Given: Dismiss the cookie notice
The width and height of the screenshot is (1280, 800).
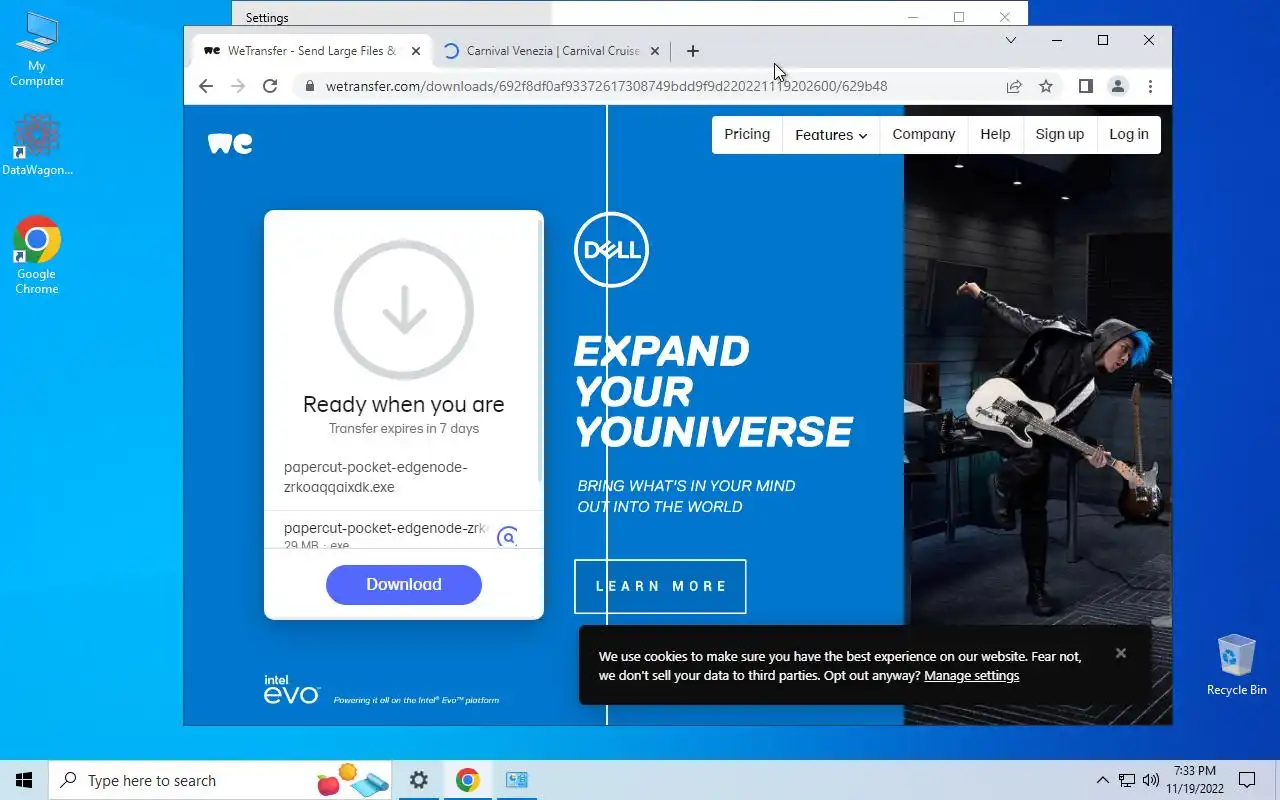Looking at the screenshot, I should click(x=1121, y=653).
